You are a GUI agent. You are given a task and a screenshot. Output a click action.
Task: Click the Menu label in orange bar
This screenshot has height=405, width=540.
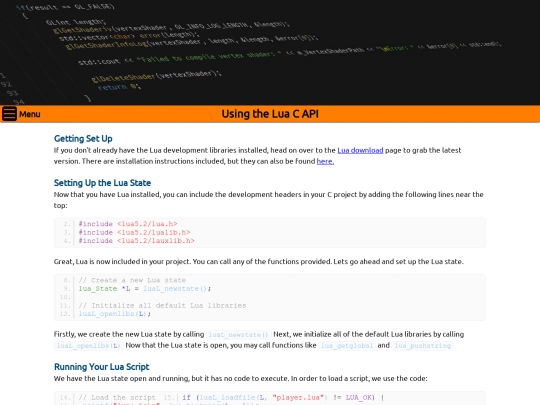click(x=30, y=114)
